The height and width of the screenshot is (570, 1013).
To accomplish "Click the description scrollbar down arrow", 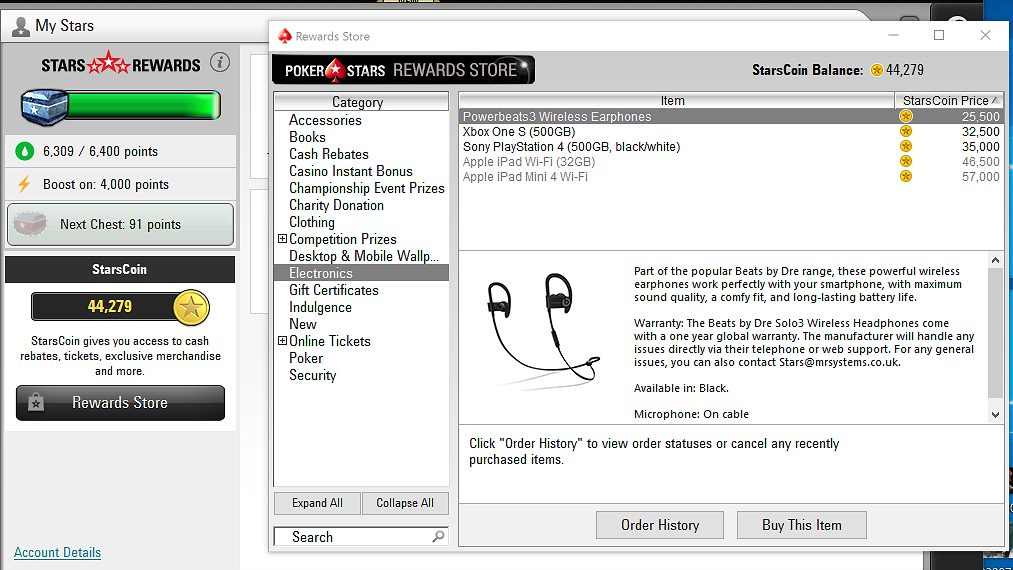I will (x=994, y=414).
